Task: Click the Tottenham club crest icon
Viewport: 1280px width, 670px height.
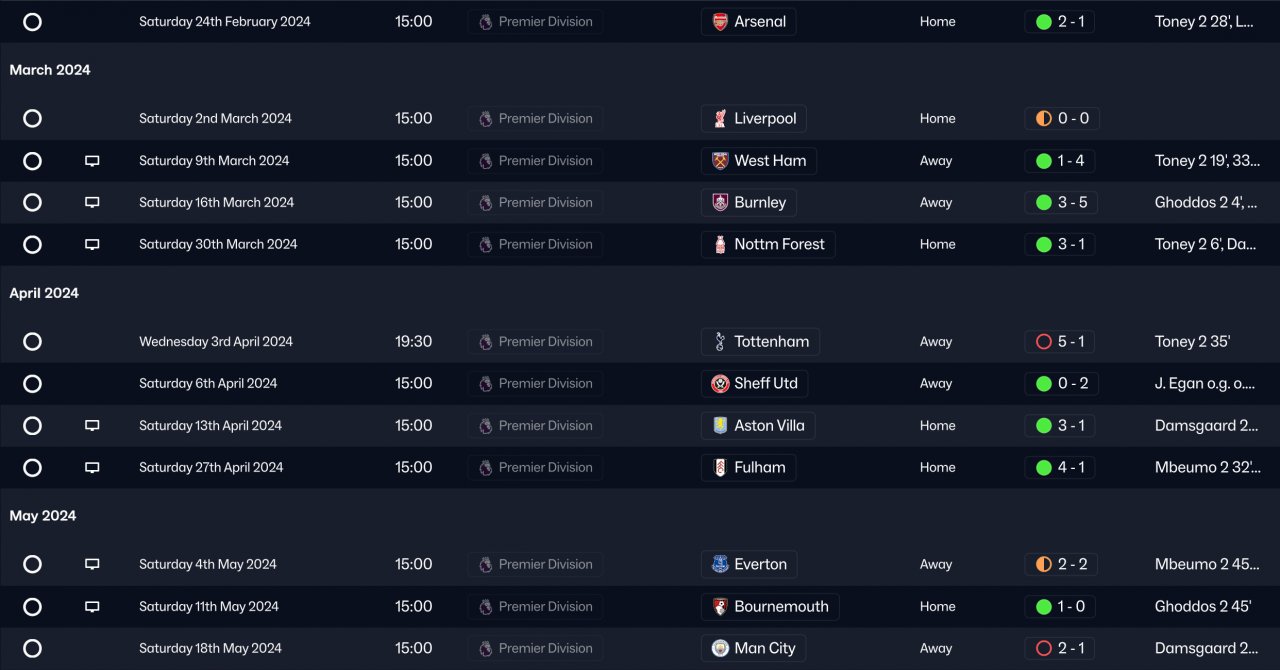Action: (720, 342)
